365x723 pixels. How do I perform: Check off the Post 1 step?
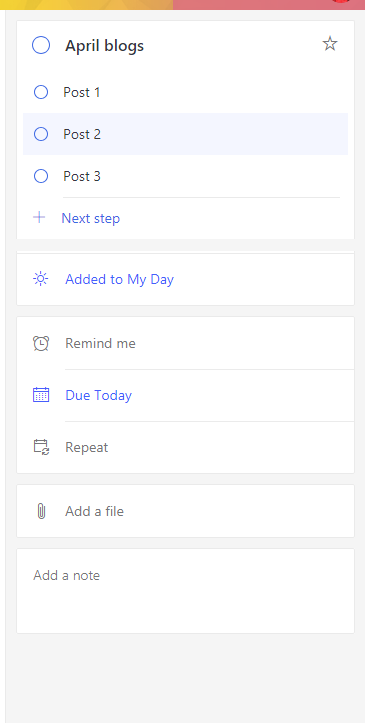pos(41,92)
